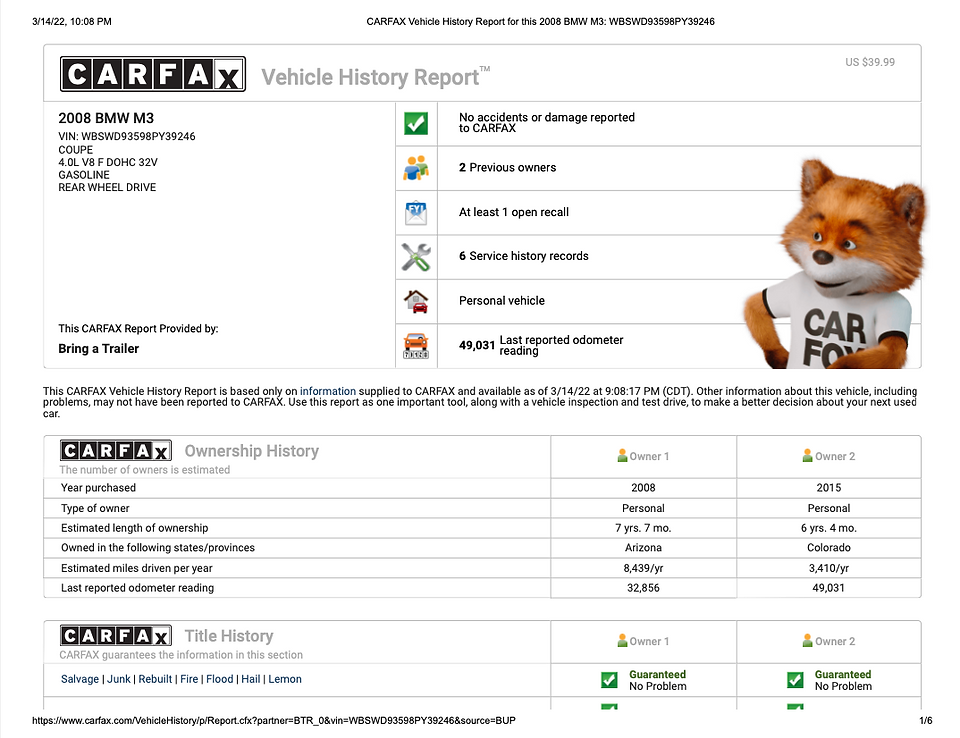This screenshot has height=738, width=960.
Task: Click the 'Colorado' state cell
Action: pyautogui.click(x=828, y=548)
